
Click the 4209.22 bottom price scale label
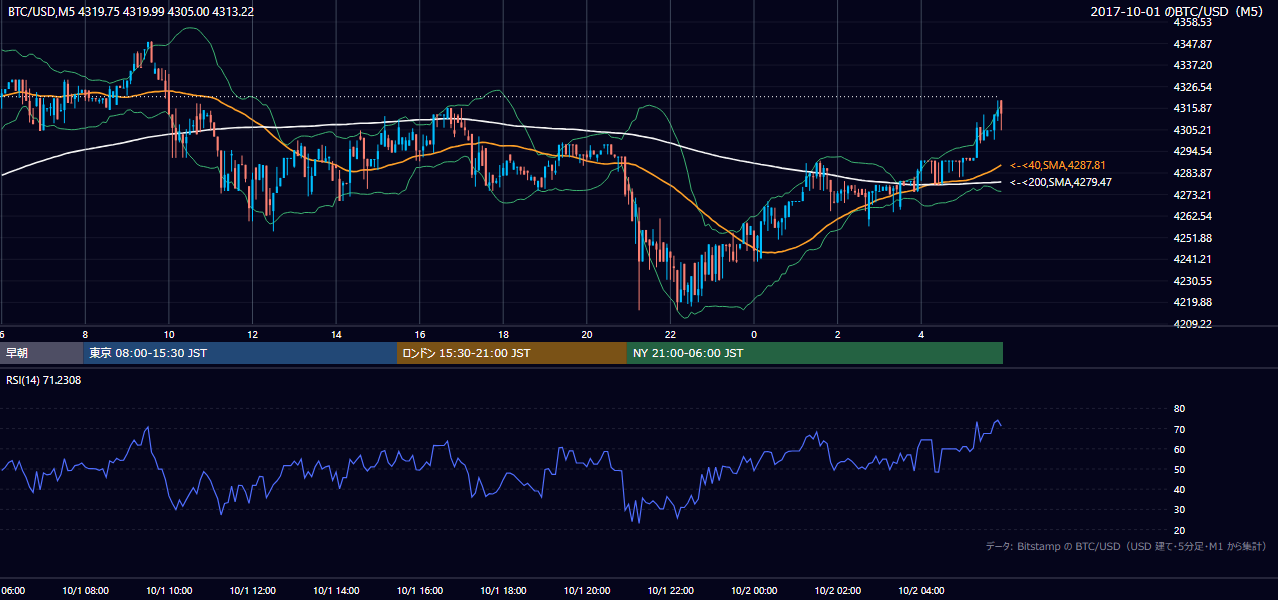pos(1192,324)
